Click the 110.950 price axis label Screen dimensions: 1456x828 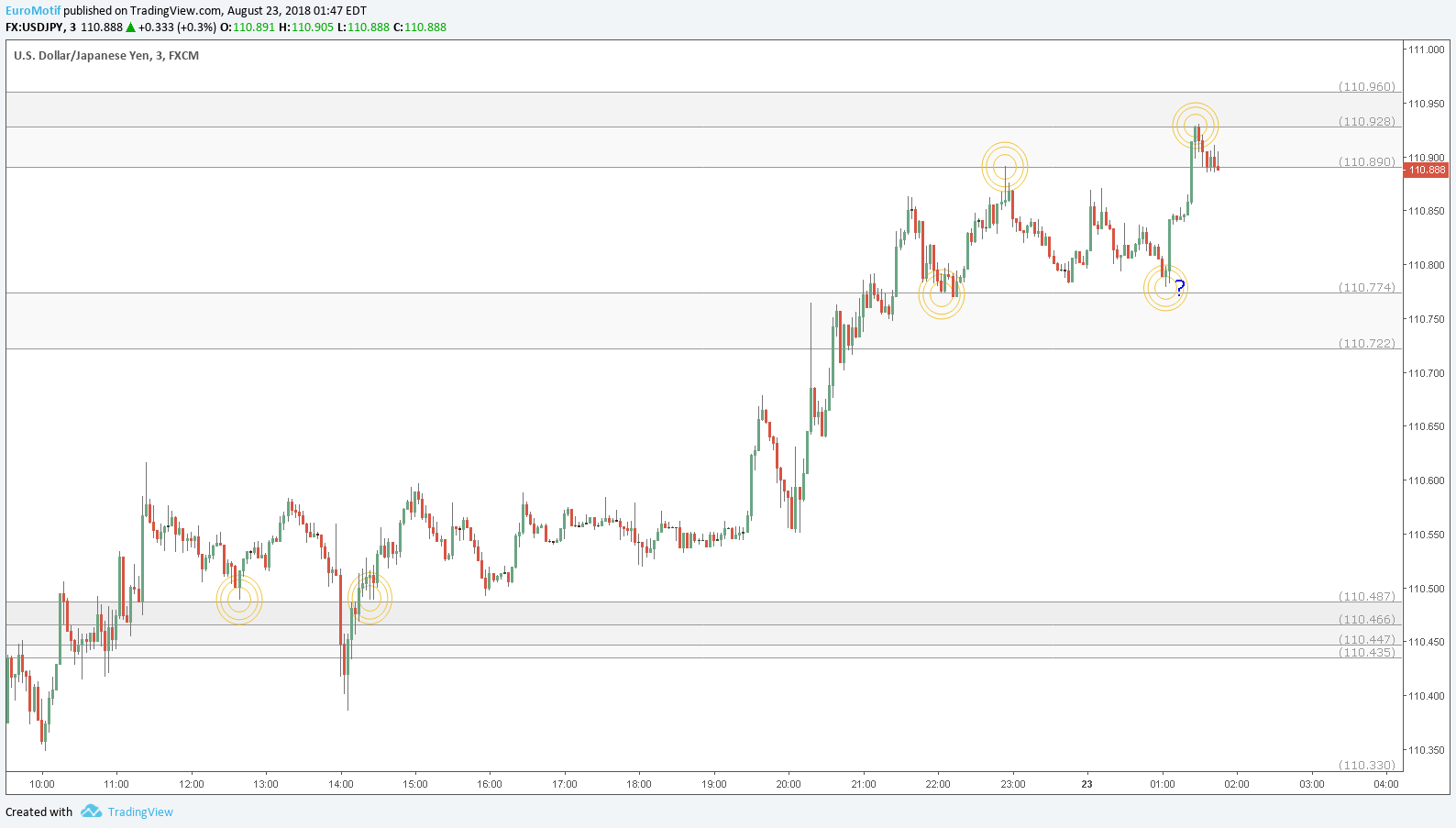[1427, 104]
